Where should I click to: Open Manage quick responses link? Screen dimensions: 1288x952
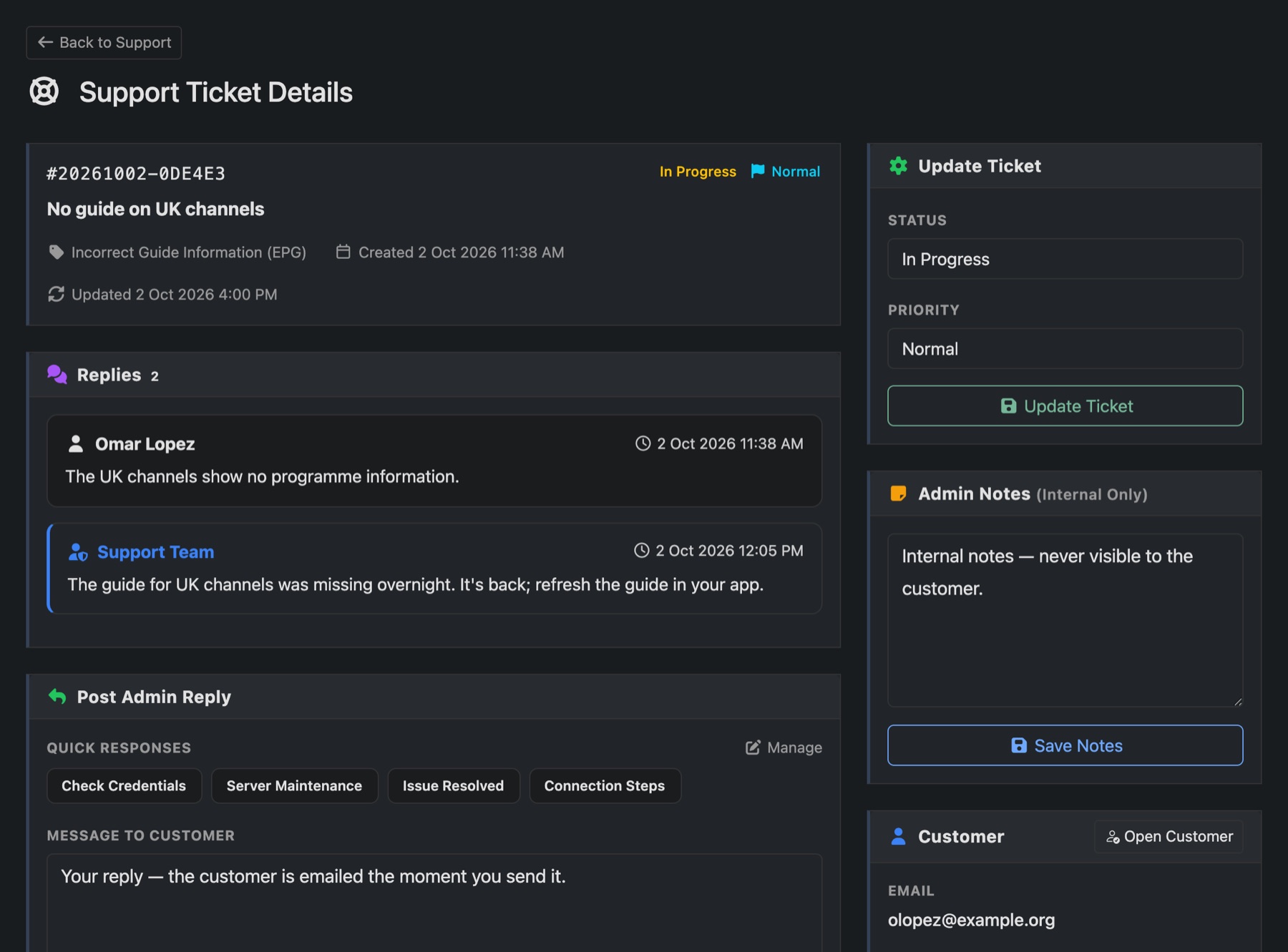click(x=784, y=747)
